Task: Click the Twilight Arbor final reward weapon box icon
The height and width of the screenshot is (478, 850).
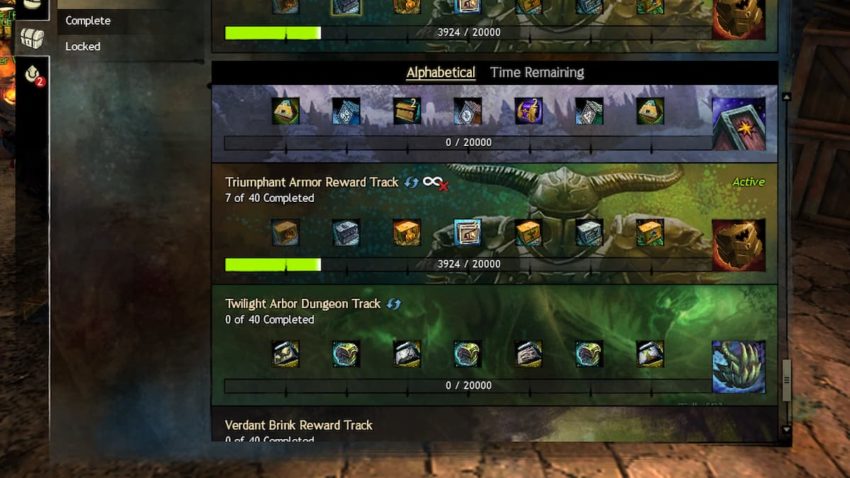Action: [738, 367]
